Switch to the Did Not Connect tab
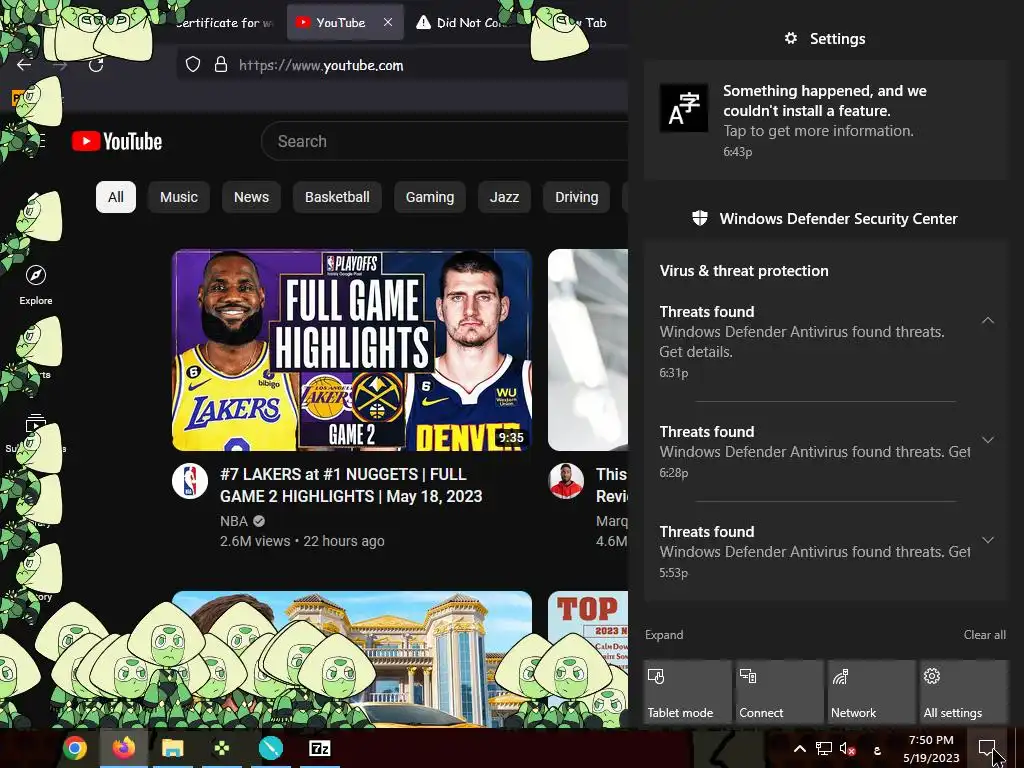Image resolution: width=1024 pixels, height=768 pixels. 467,22
